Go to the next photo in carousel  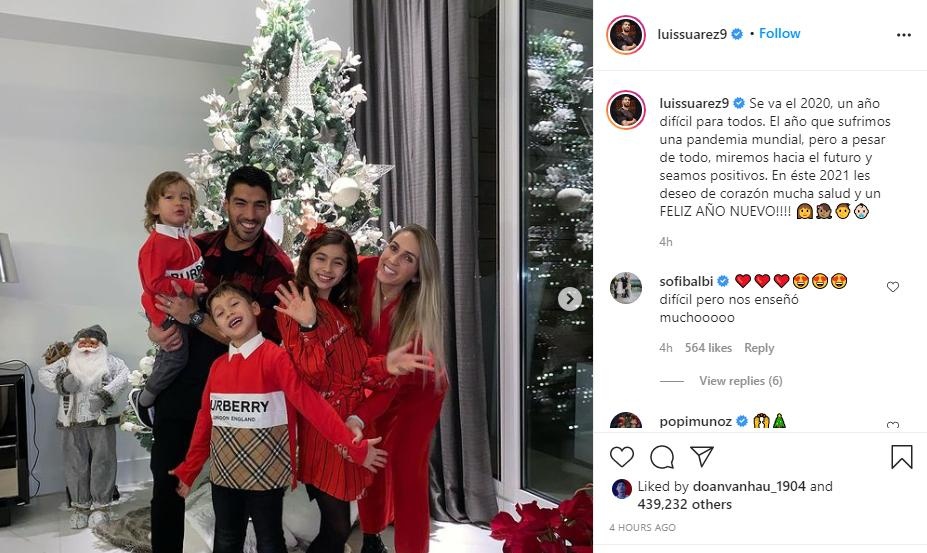569,299
